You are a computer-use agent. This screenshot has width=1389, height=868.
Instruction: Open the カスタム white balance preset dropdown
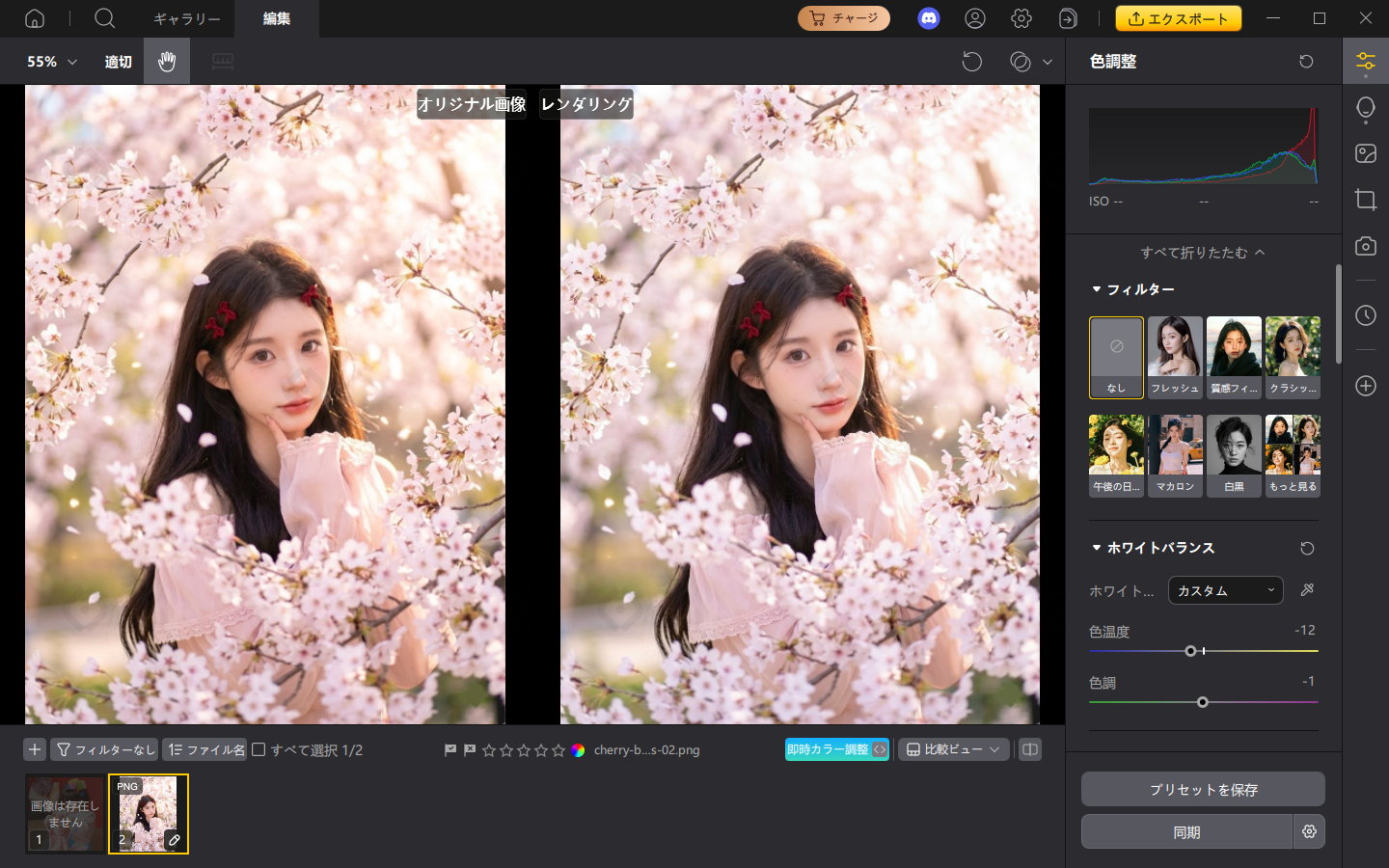[x=1225, y=589]
